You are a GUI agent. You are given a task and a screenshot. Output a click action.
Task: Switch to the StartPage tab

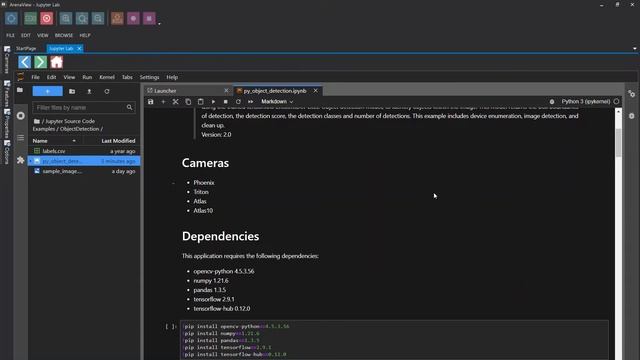coord(26,49)
